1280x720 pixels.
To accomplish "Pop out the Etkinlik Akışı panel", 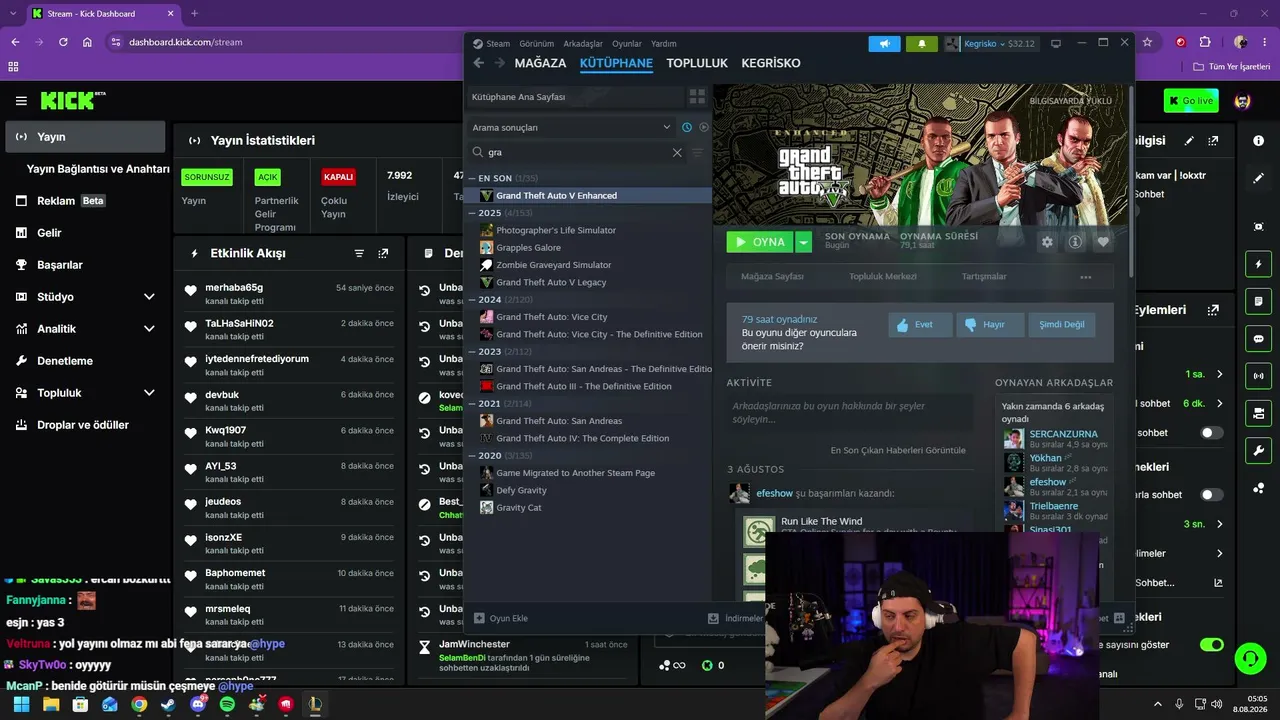I will (x=383, y=254).
